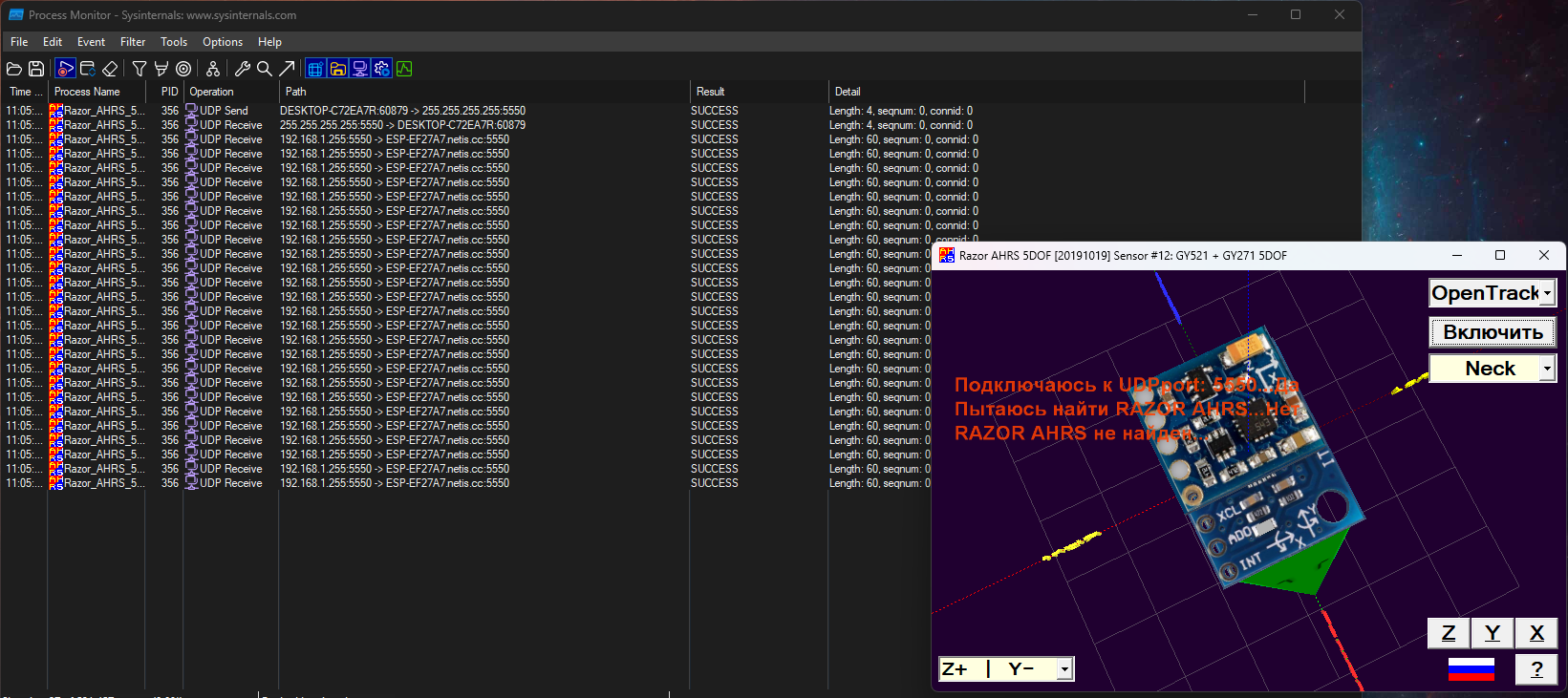The height and width of the screenshot is (698, 1568).
Task: Select the Include Process From Window target icon
Action: click(x=183, y=69)
